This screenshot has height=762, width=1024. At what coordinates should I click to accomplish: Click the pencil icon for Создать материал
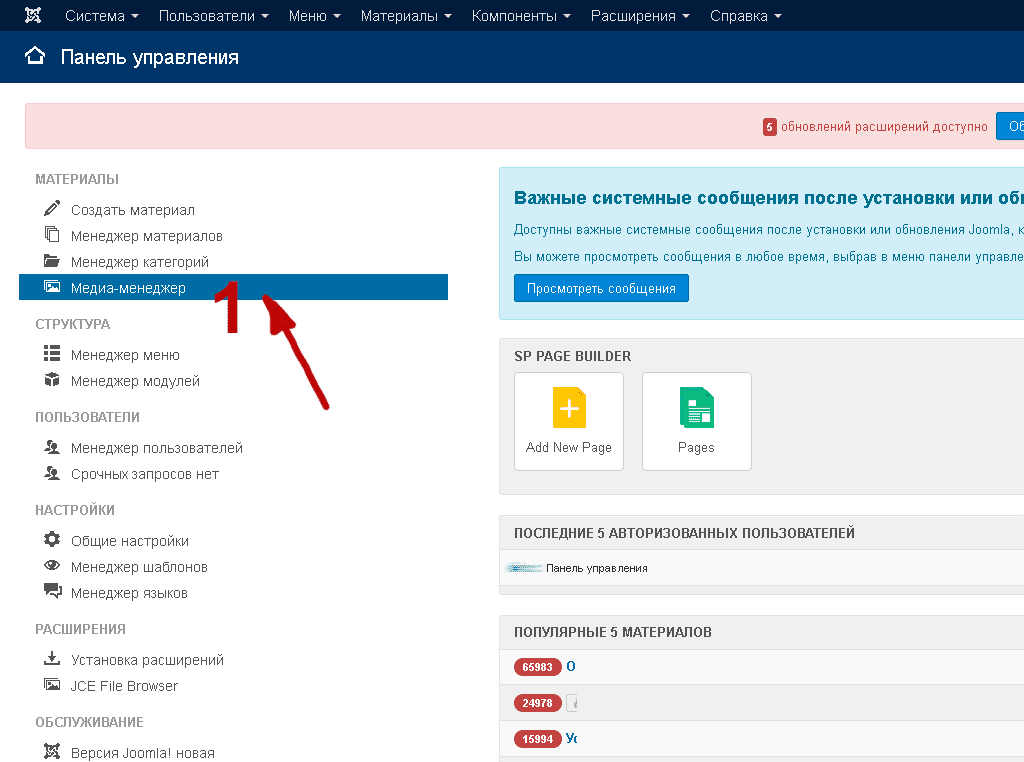pyautogui.click(x=52, y=209)
